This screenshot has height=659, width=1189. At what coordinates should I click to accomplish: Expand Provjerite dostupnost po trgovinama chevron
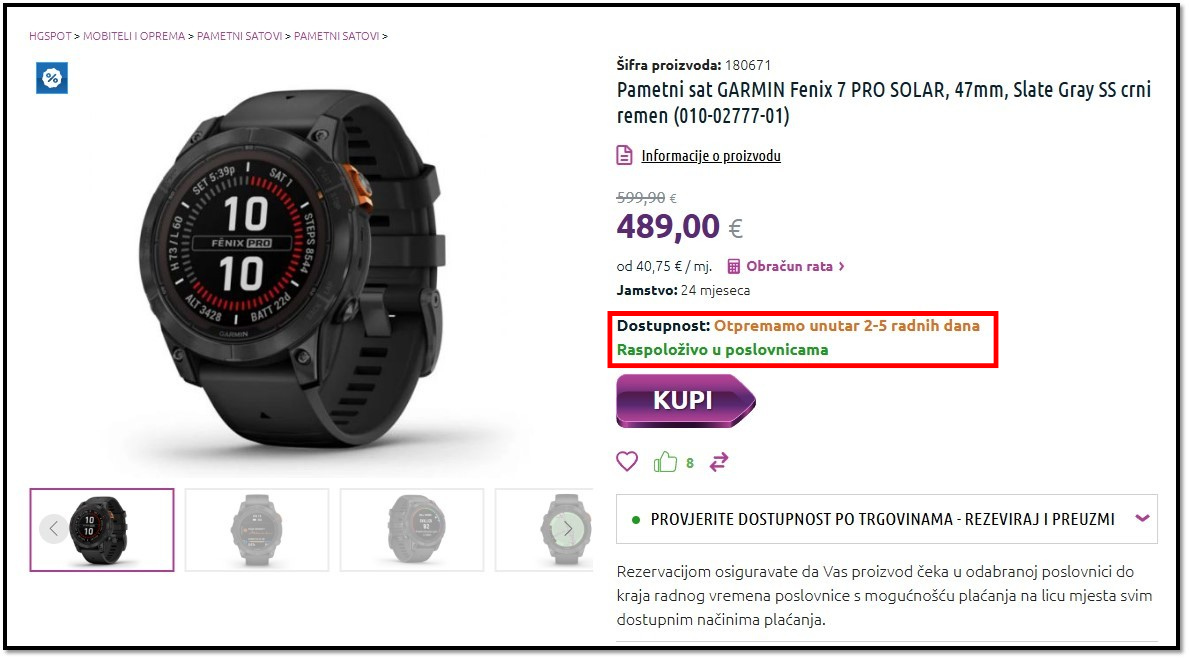(x=1142, y=519)
